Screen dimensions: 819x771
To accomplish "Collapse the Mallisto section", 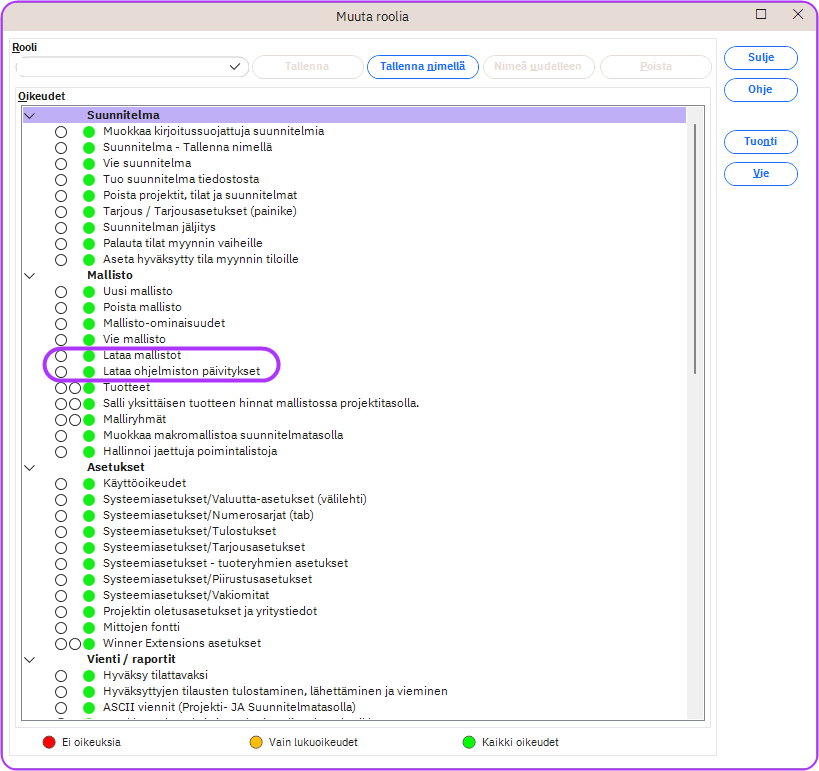I will tap(29, 275).
